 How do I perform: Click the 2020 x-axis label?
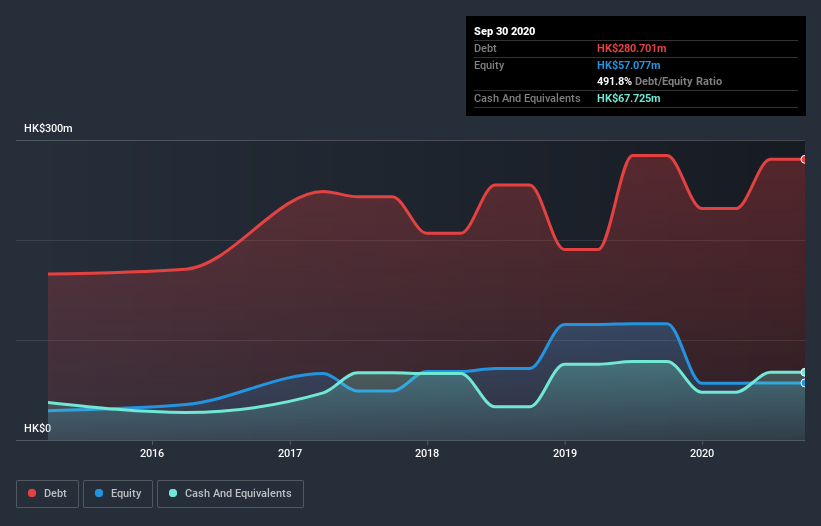pyautogui.click(x=702, y=453)
